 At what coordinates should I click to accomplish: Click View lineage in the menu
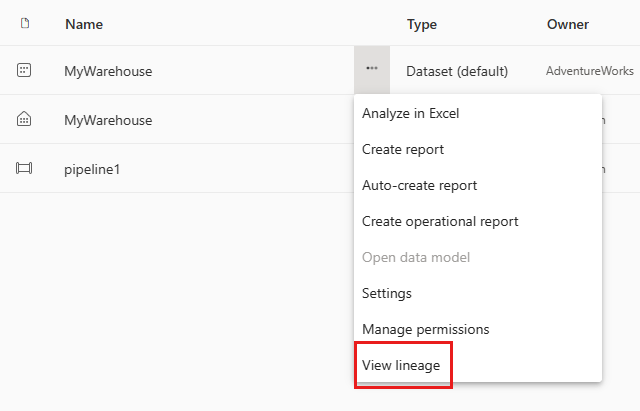pos(401,365)
